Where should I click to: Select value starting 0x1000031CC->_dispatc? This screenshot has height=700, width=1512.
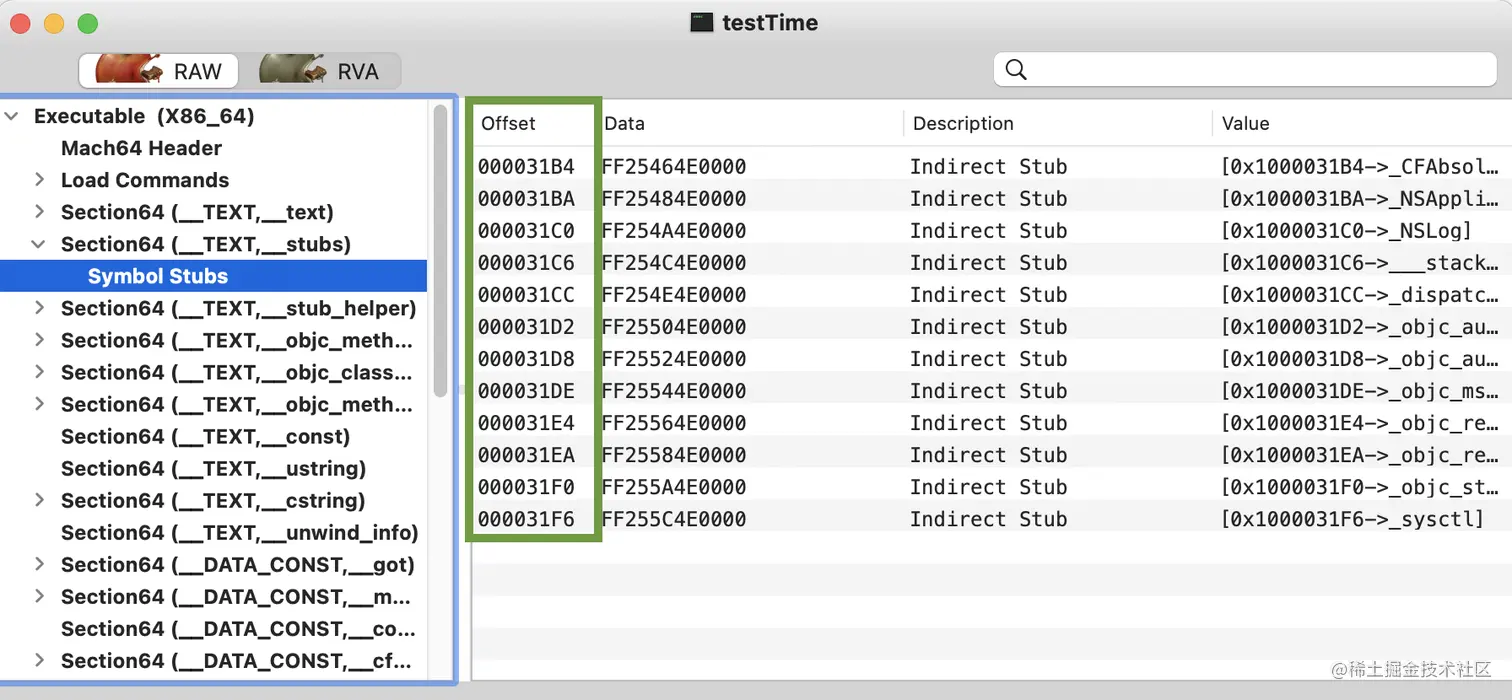[x=1359, y=294]
